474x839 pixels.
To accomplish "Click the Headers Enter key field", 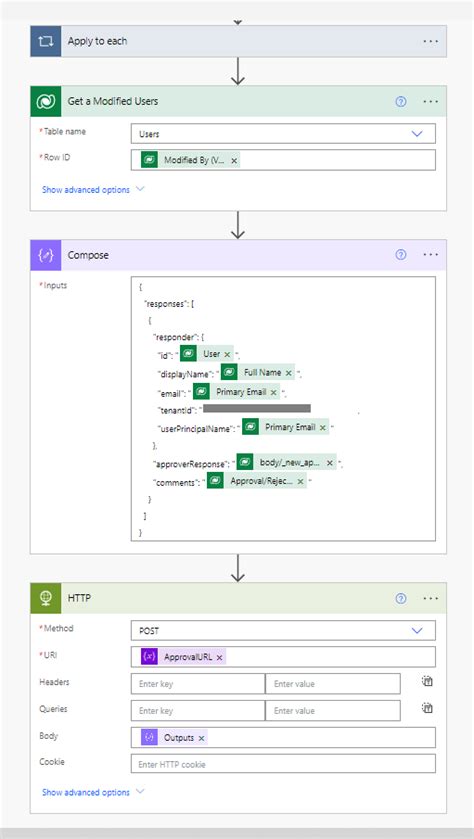I will pos(198,684).
